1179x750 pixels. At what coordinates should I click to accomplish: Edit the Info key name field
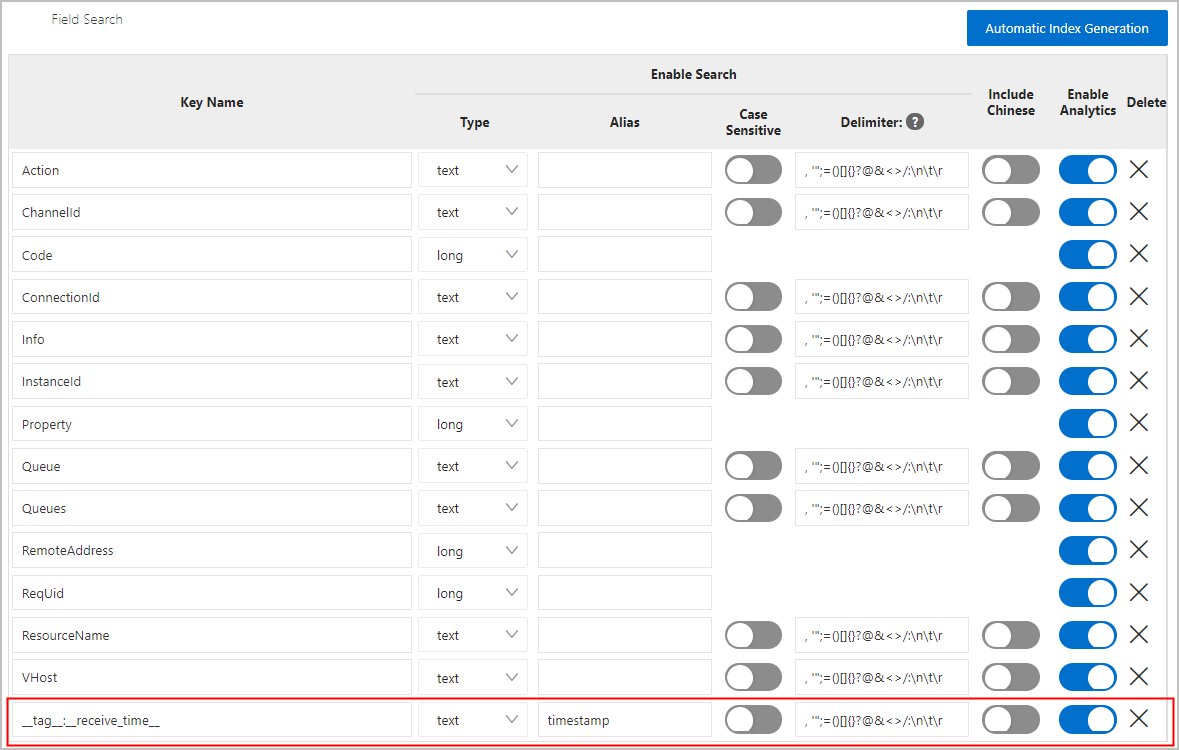tap(212, 339)
